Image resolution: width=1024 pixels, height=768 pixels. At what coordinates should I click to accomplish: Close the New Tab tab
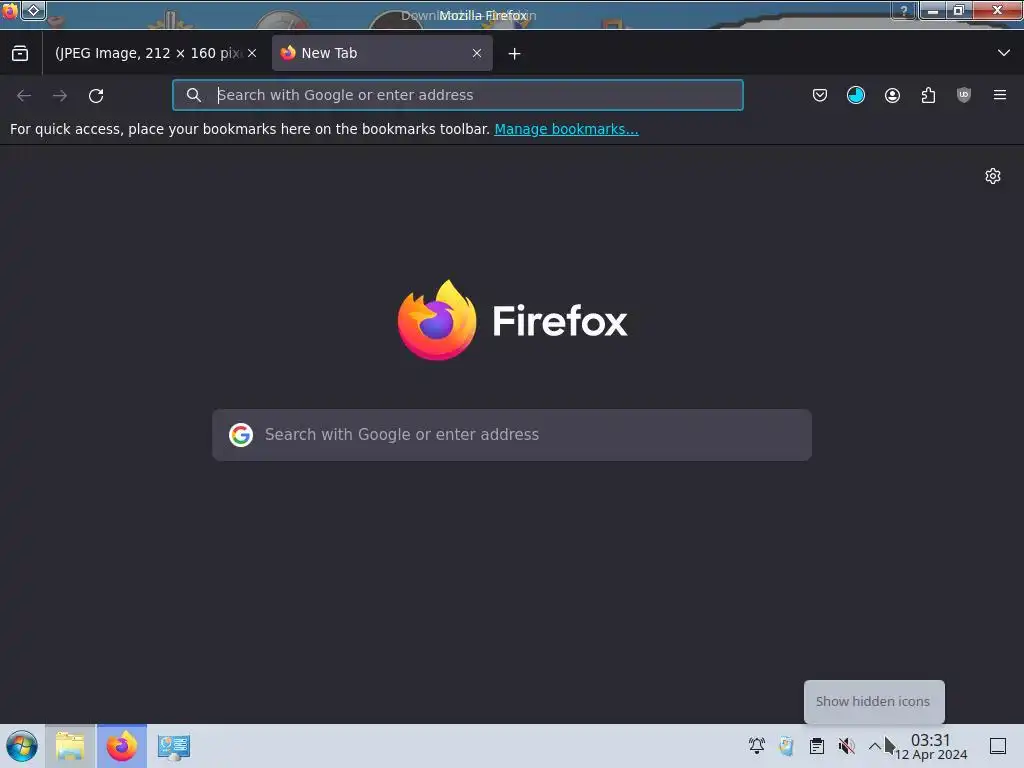click(477, 53)
